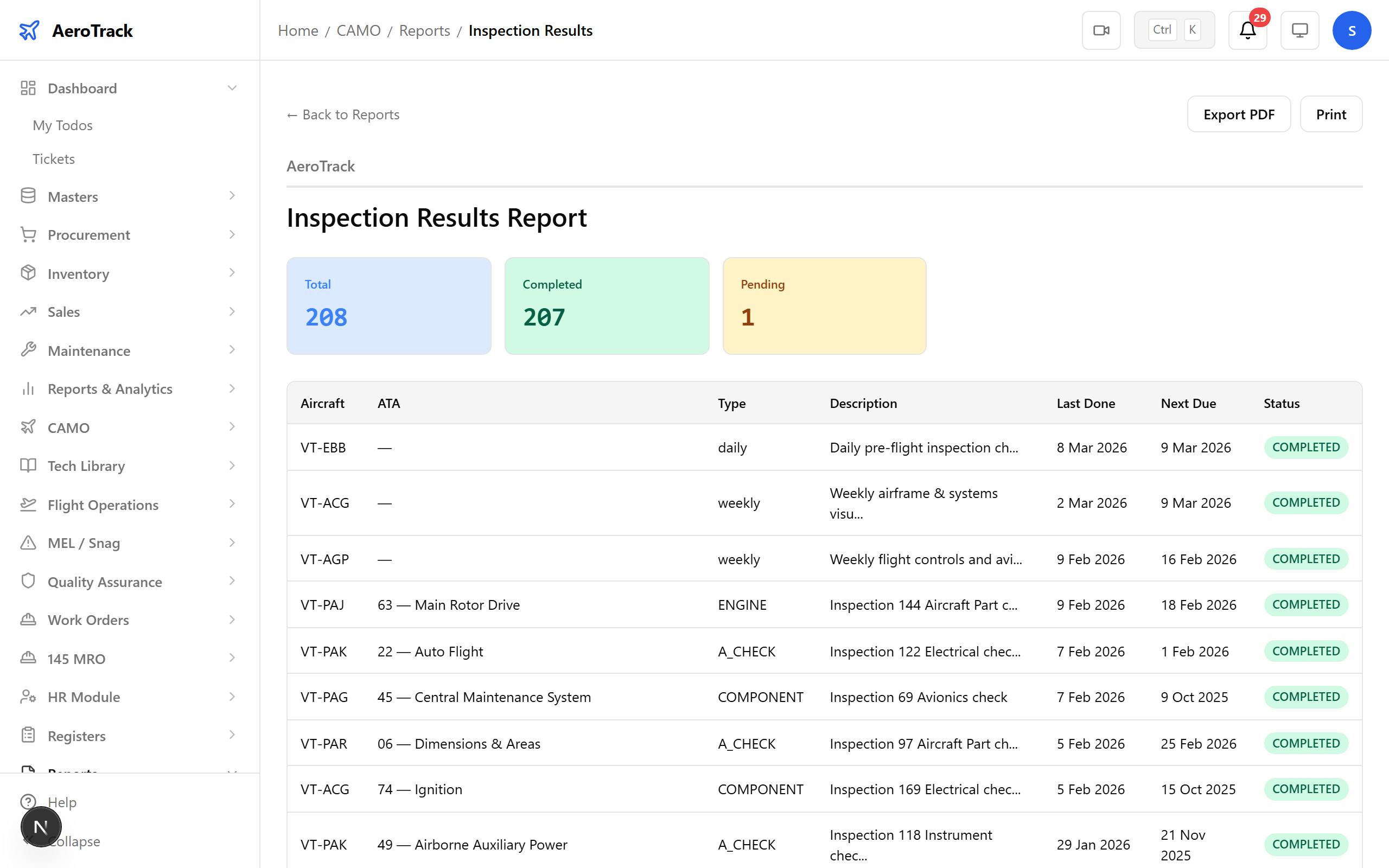The width and height of the screenshot is (1389, 868).
Task: Collapse the Dashboard section
Action: [232, 87]
